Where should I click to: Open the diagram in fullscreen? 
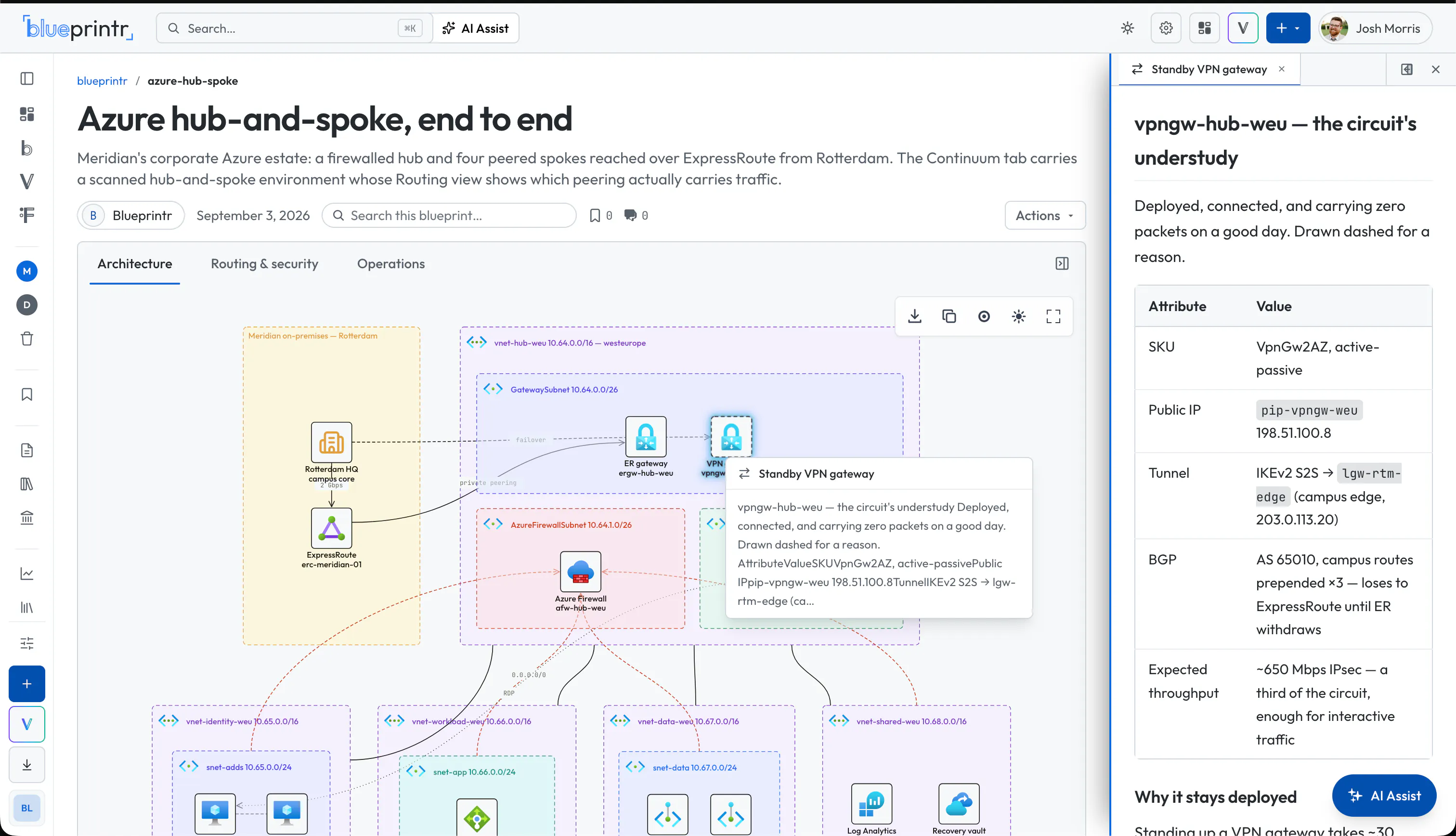point(1053,316)
